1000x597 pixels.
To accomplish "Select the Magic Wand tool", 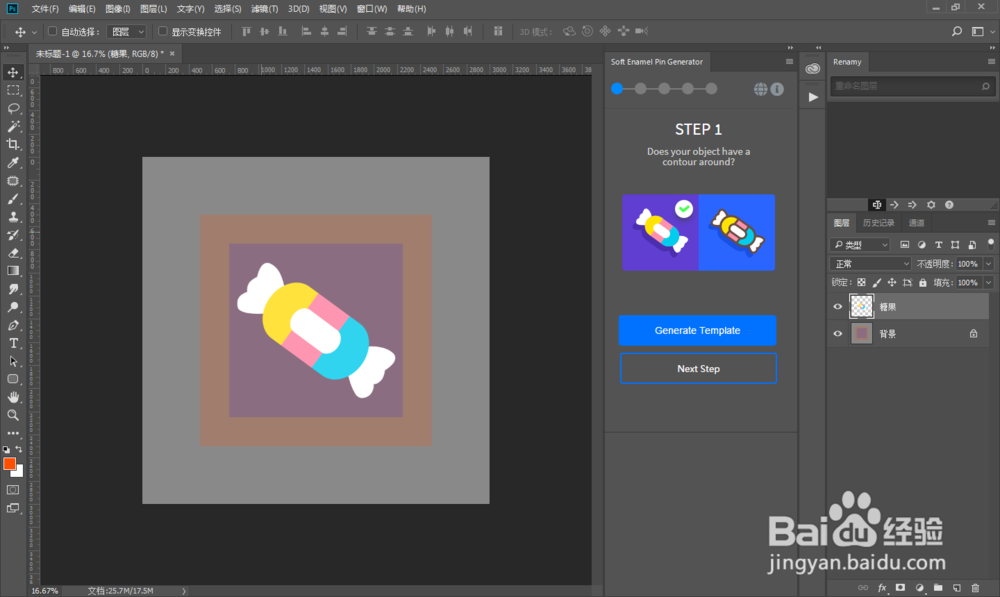I will point(13,126).
